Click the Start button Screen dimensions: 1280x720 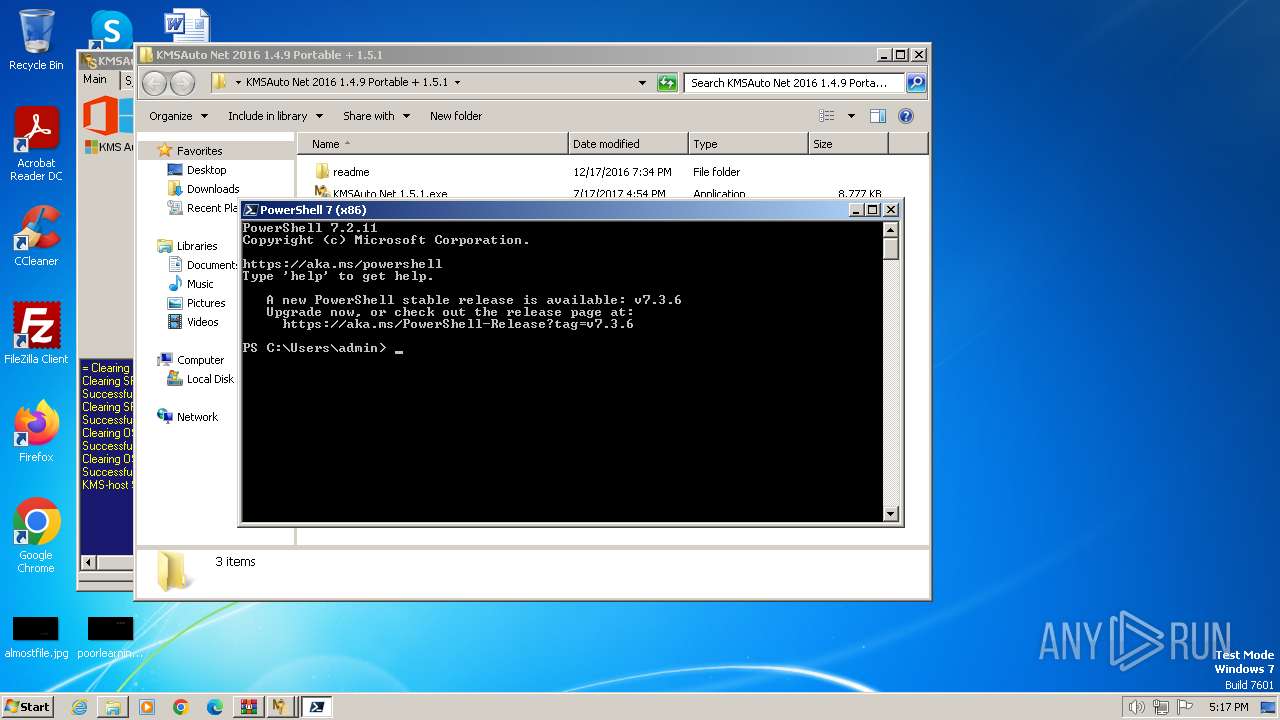pyautogui.click(x=27, y=707)
